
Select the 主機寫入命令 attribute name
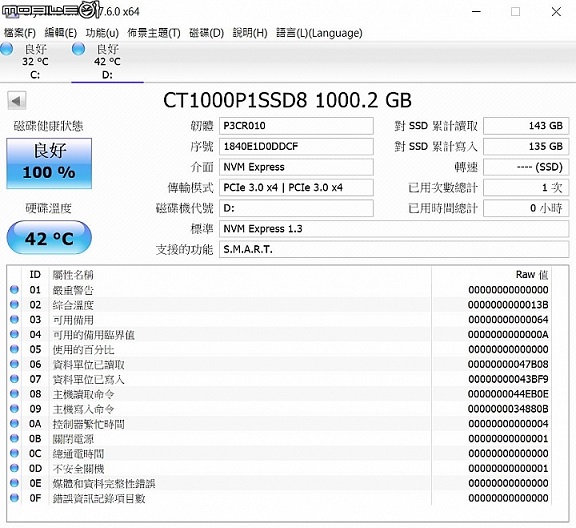(83, 409)
